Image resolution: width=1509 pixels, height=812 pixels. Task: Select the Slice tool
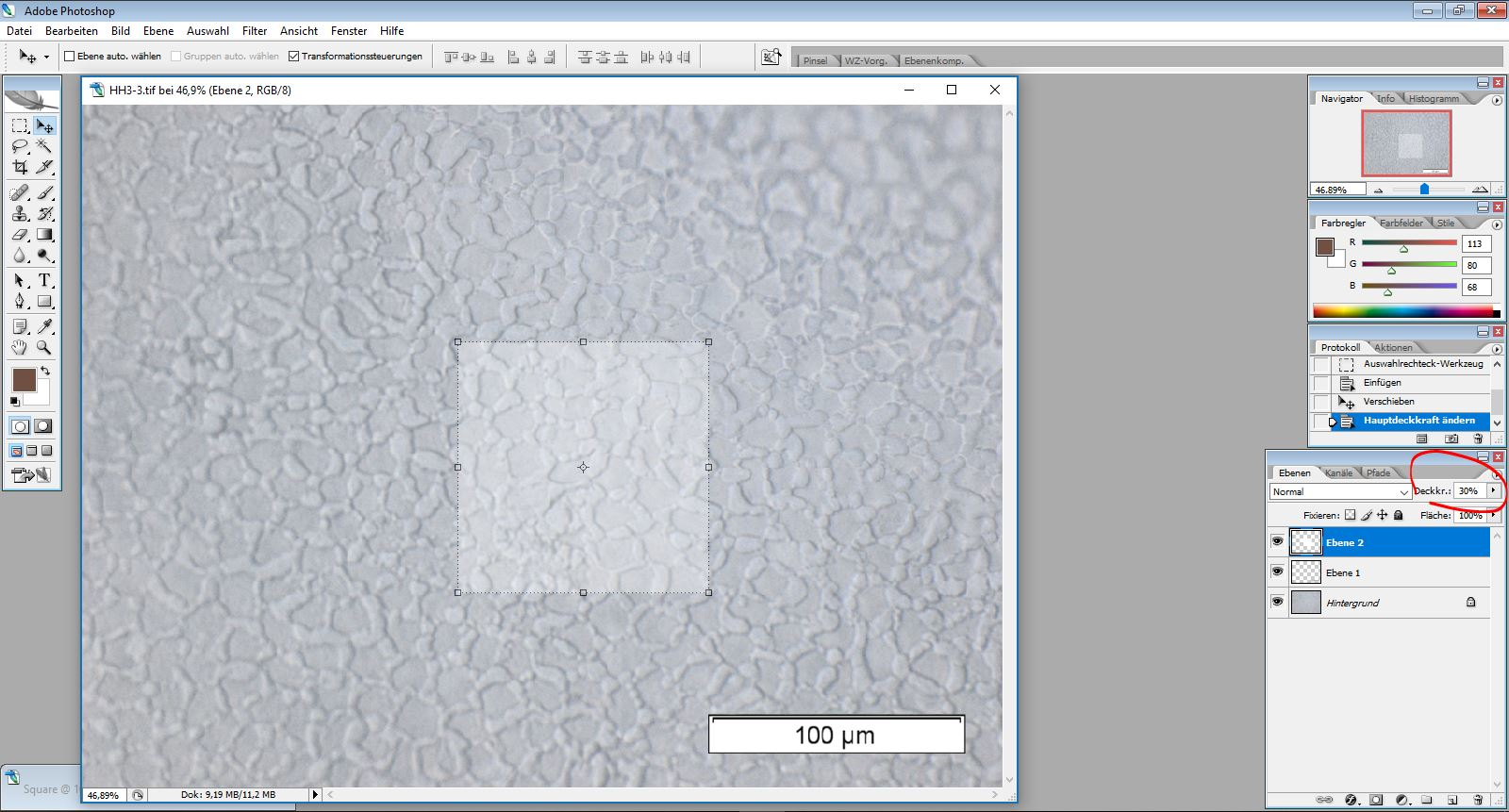(44, 167)
